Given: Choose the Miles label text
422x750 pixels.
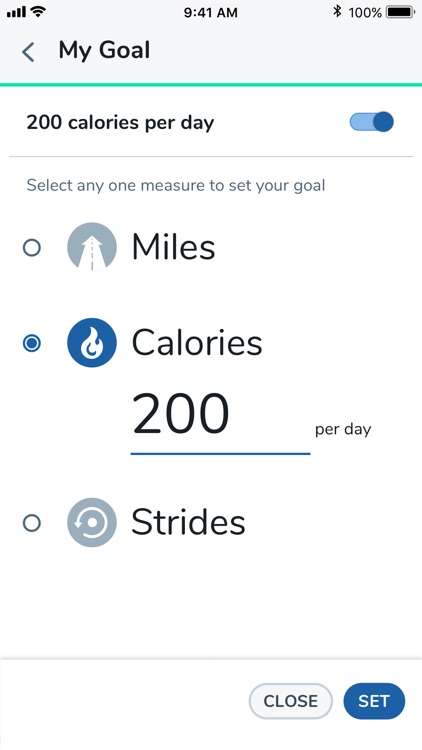Looking at the screenshot, I should [x=173, y=247].
